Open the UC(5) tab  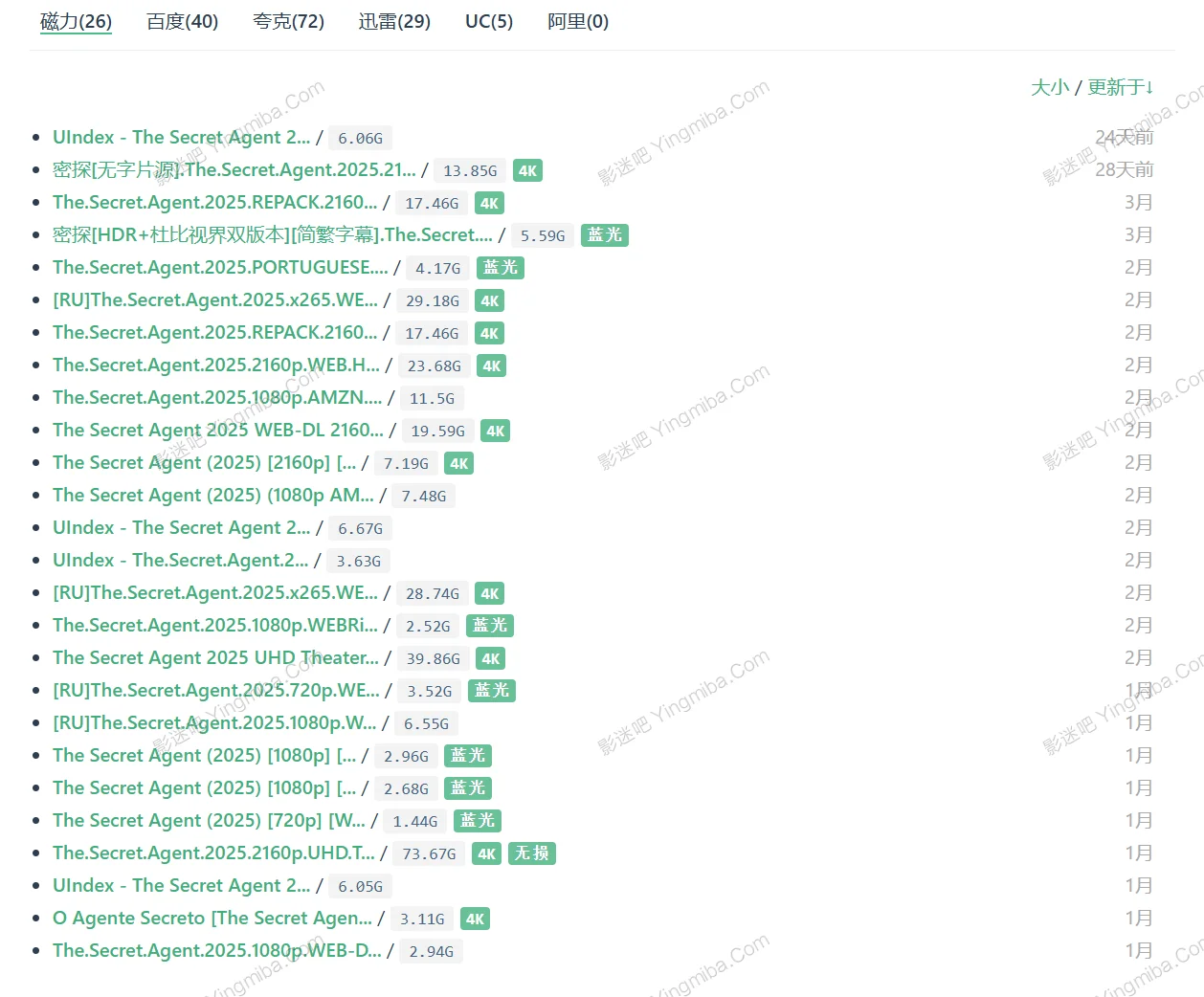[488, 21]
